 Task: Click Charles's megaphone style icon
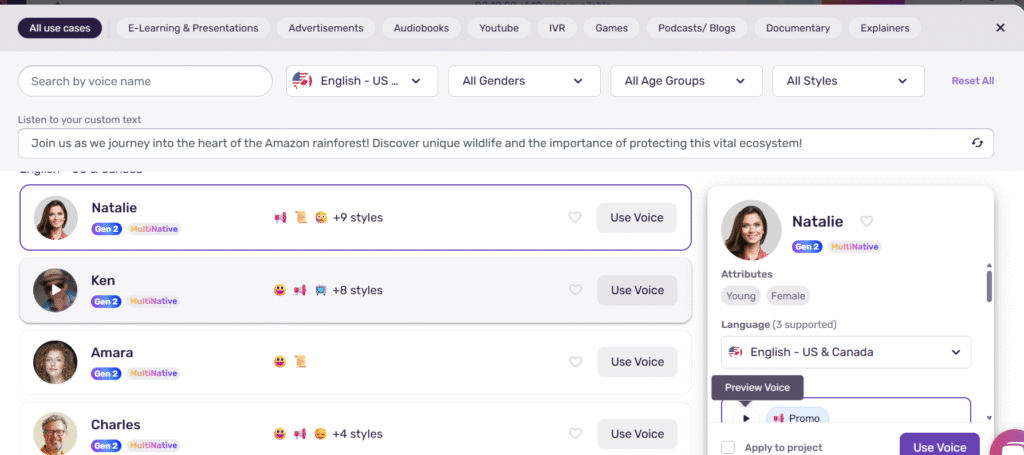(300, 433)
